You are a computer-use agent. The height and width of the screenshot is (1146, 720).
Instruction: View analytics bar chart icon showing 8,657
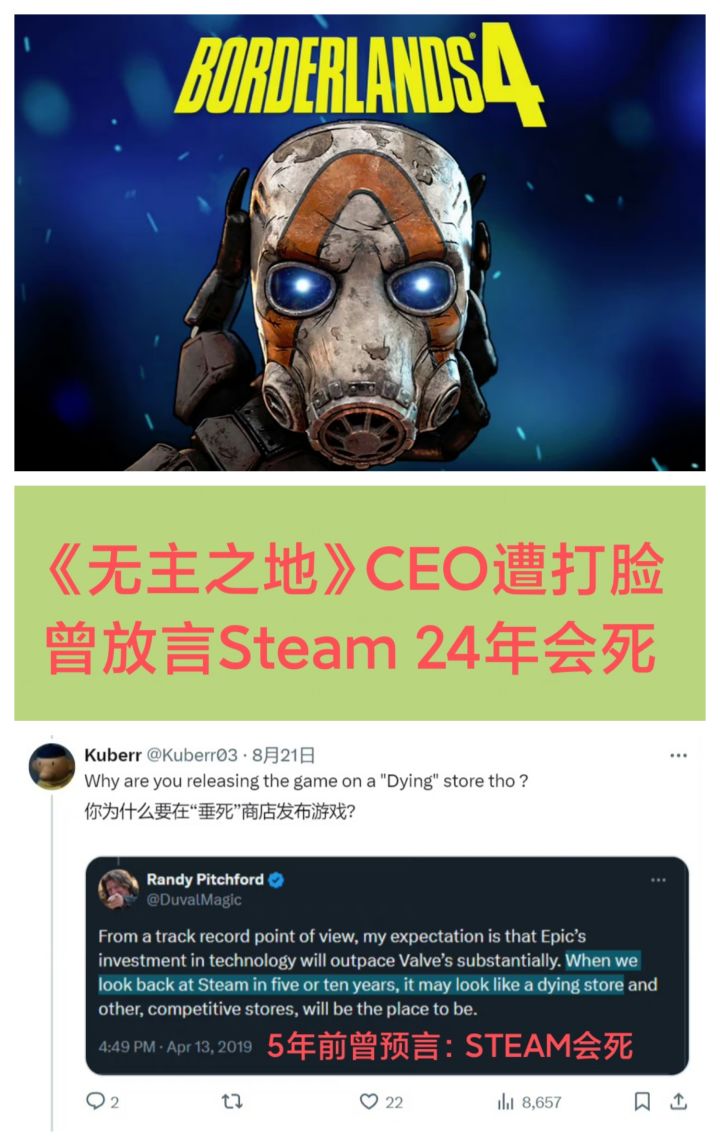[x=506, y=1101]
